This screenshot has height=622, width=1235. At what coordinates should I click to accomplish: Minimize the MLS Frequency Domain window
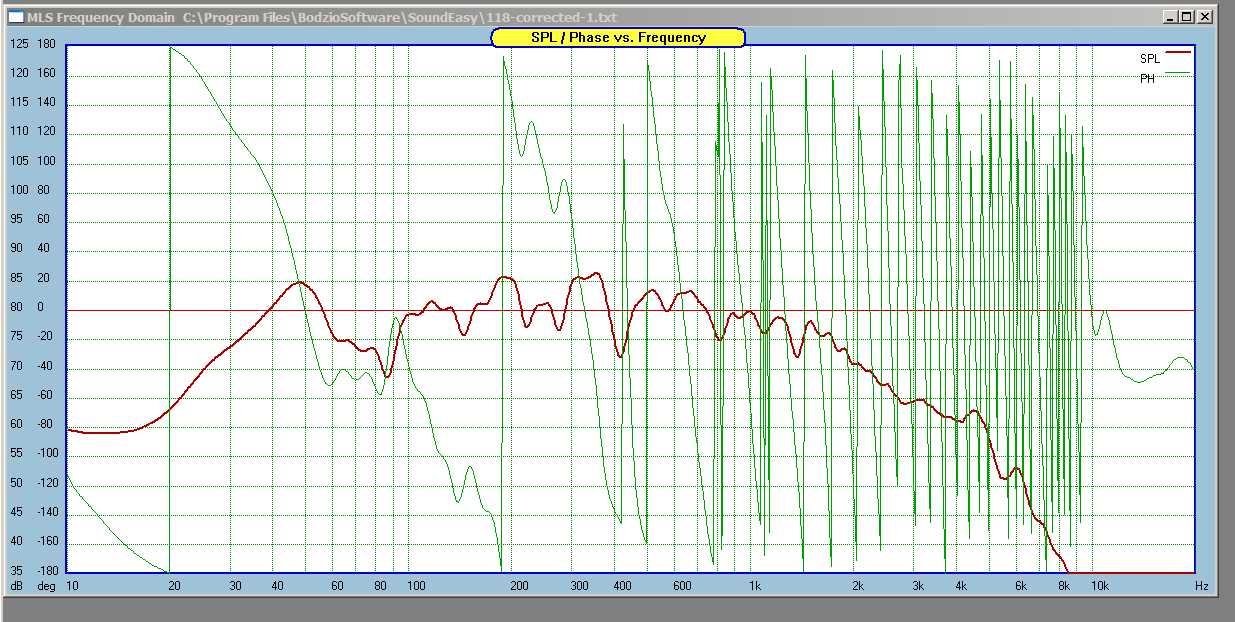1172,17
